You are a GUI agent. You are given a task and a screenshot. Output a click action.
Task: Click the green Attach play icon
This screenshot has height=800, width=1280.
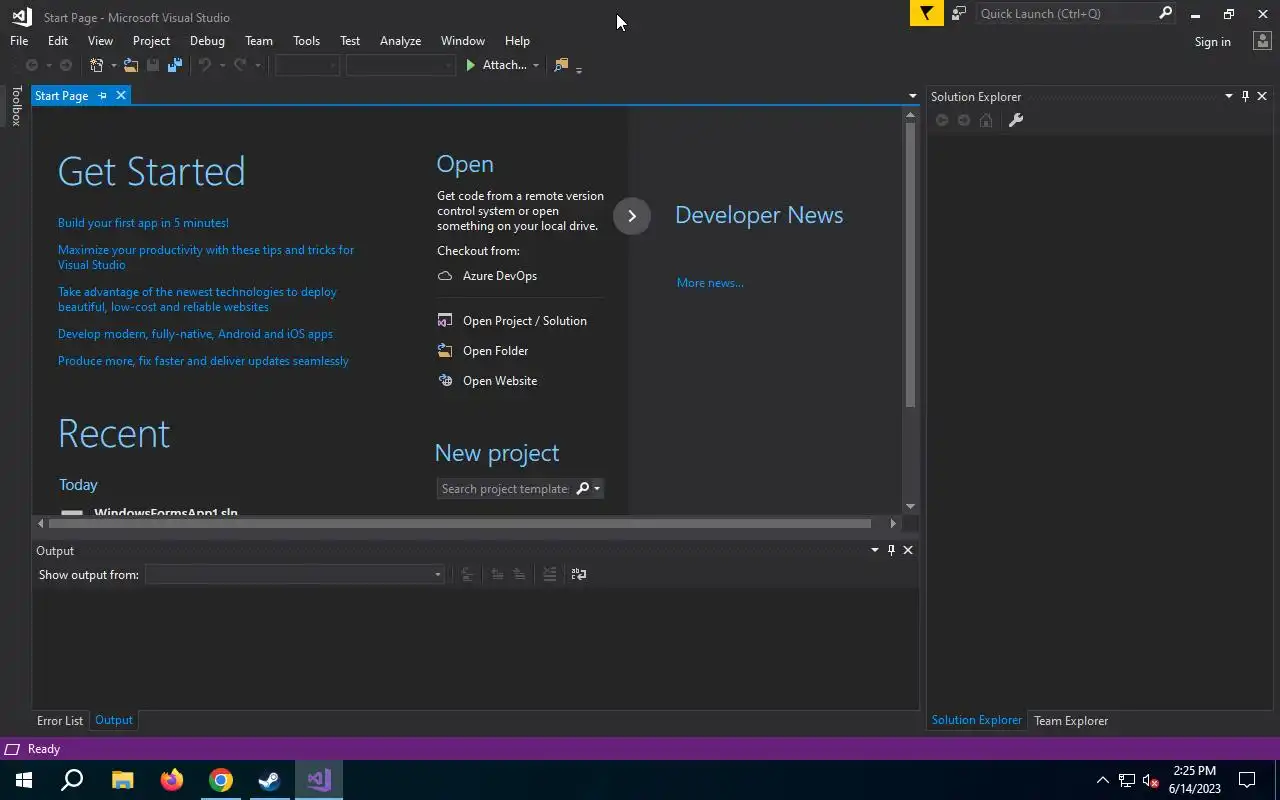tap(470, 65)
